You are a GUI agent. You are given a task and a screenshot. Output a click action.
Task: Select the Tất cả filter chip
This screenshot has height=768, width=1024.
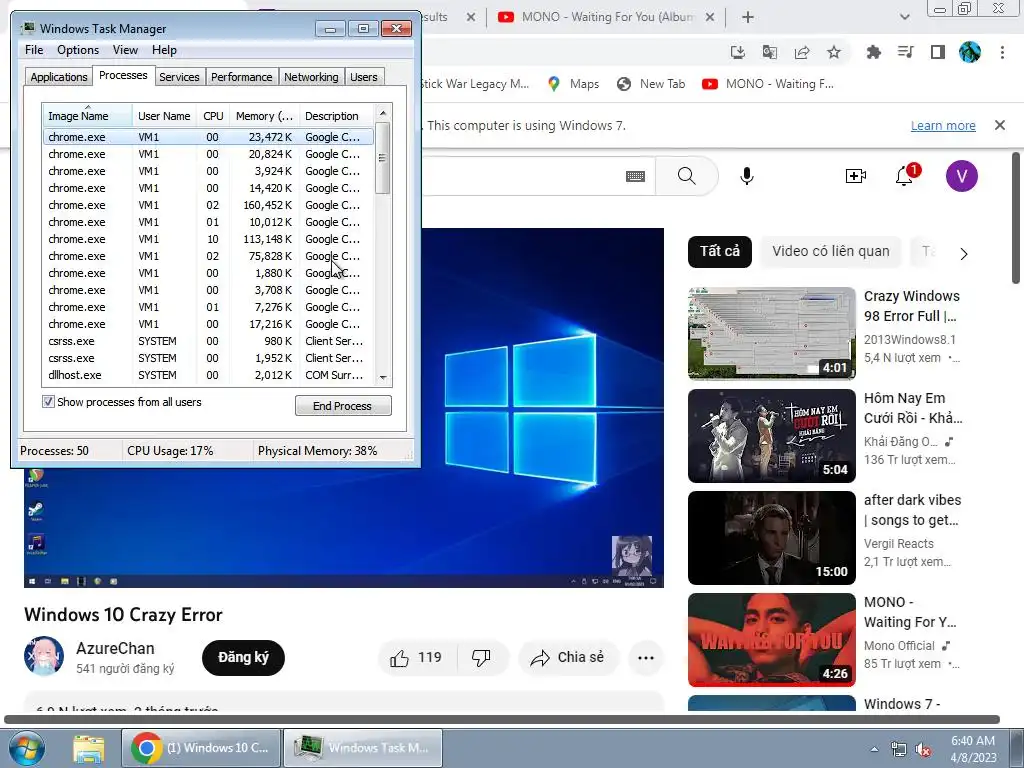[720, 251]
